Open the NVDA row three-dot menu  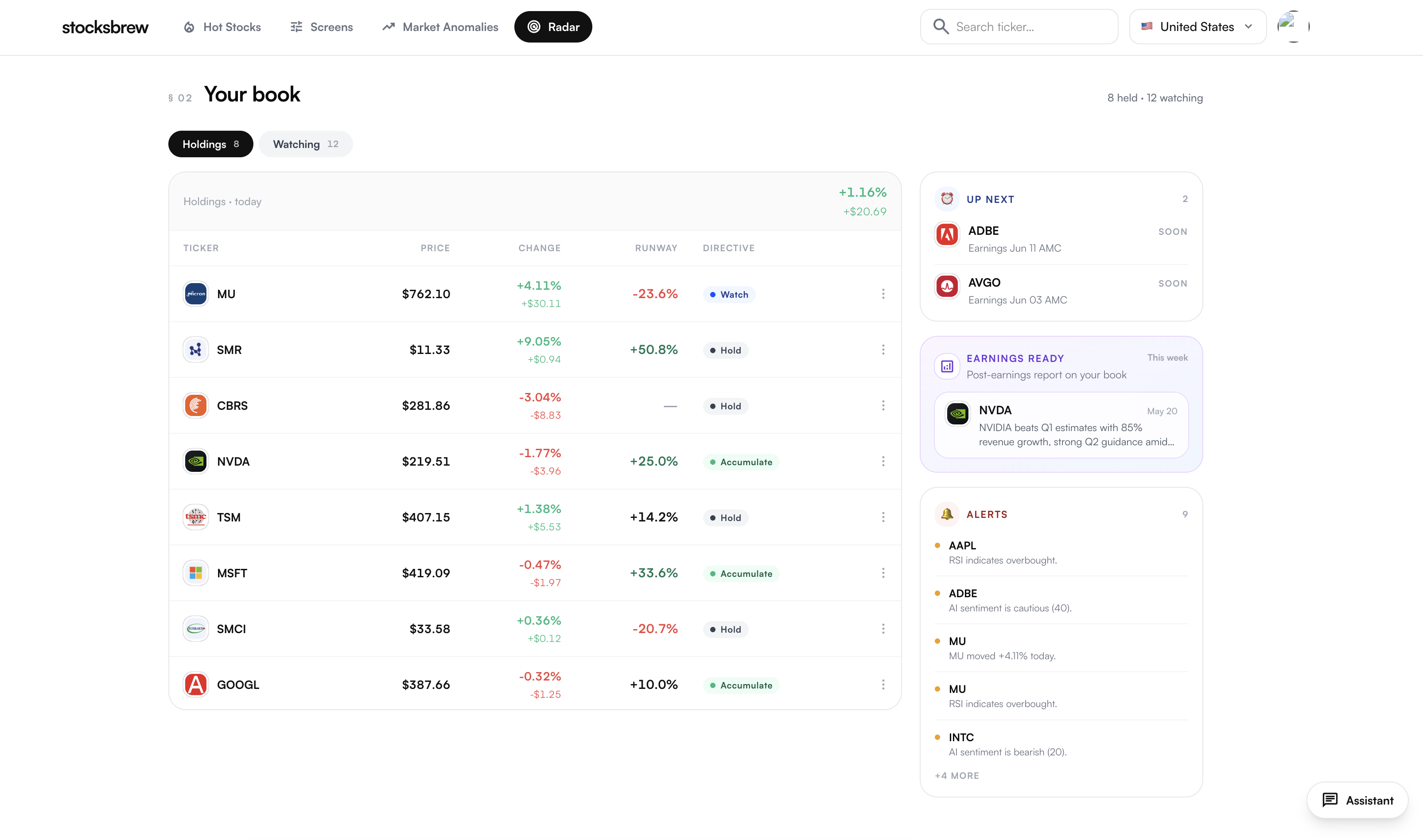click(x=883, y=461)
